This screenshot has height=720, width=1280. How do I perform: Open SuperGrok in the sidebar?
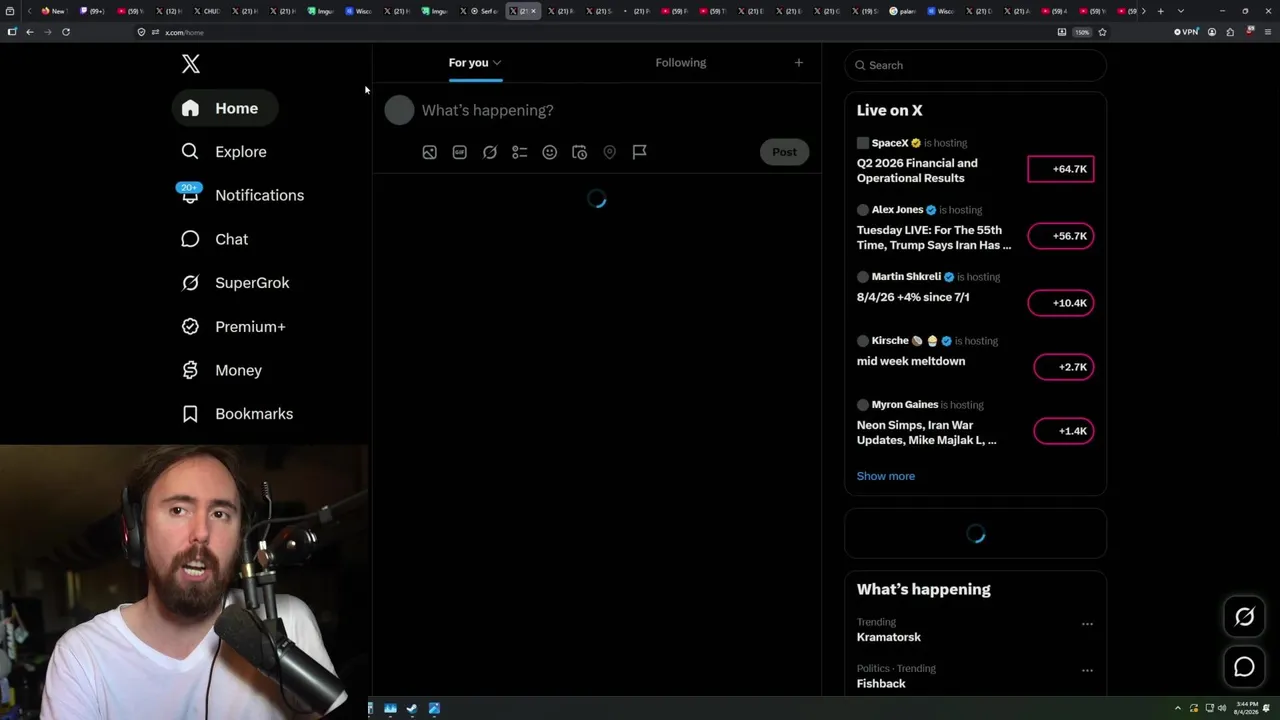pos(235,283)
